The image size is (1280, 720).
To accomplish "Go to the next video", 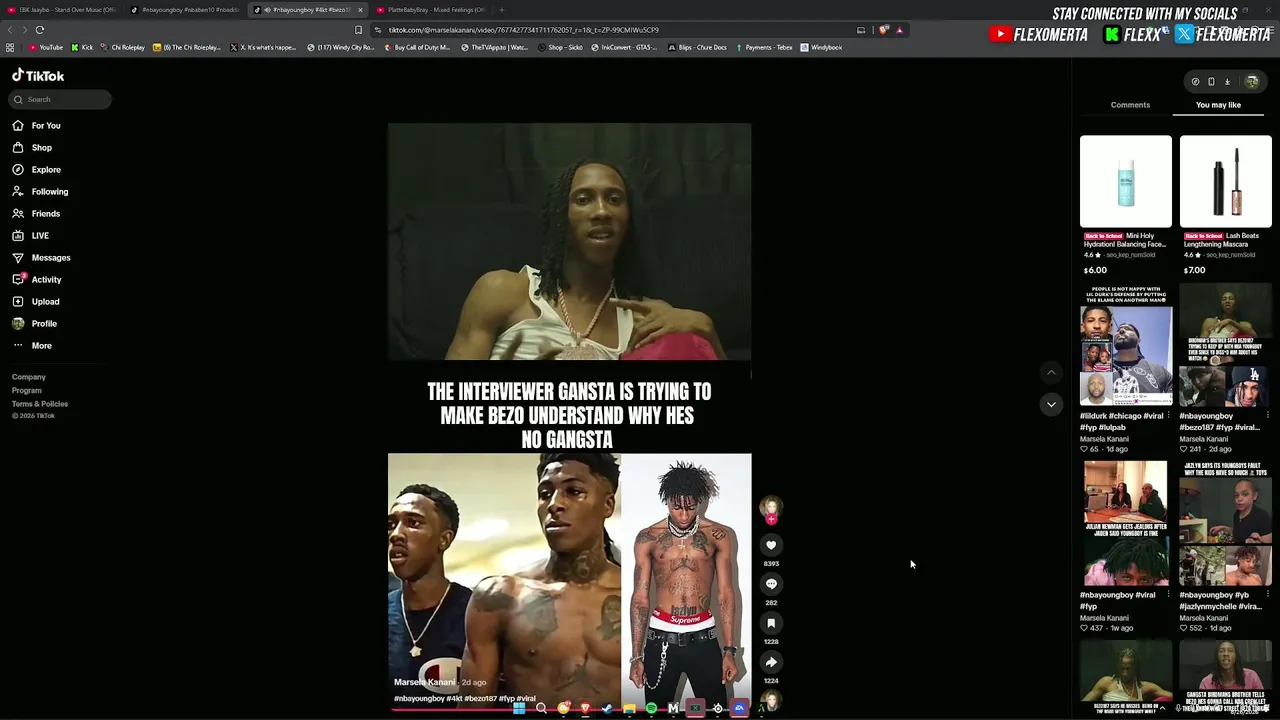I will (1051, 404).
